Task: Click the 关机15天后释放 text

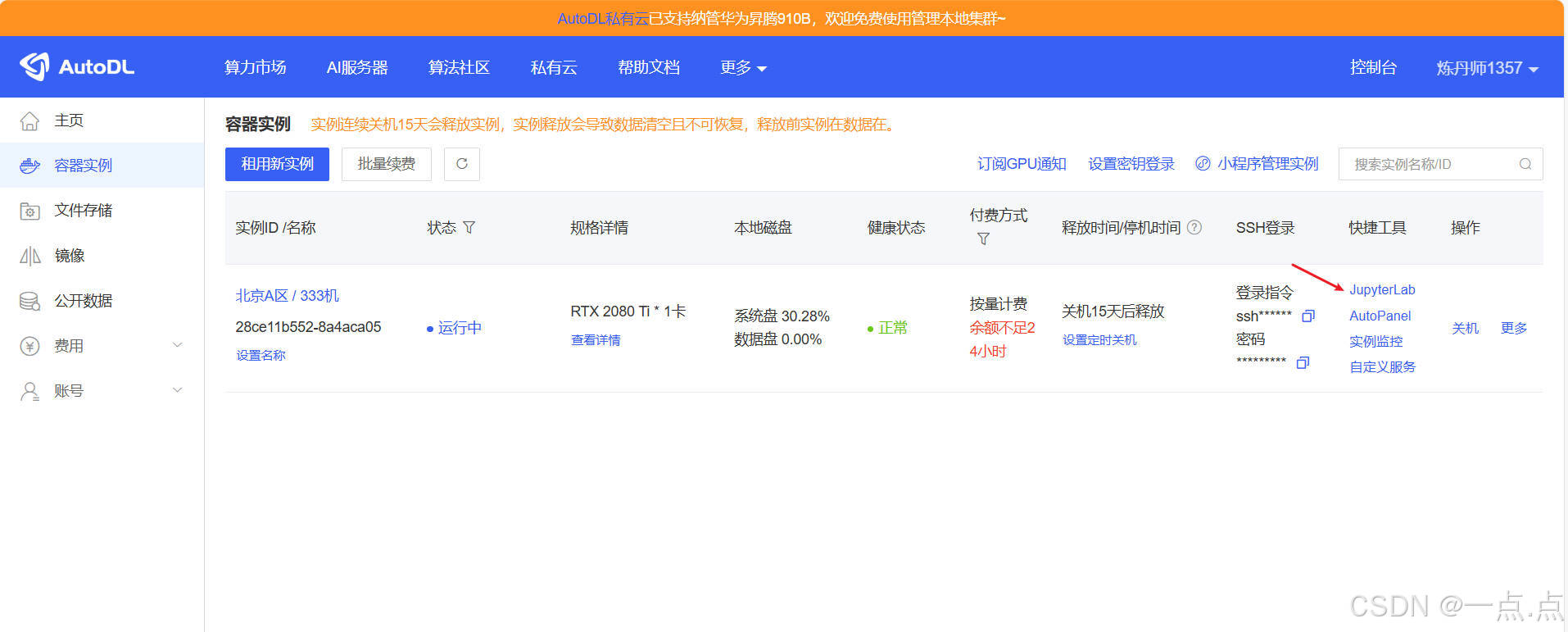Action: click(1113, 311)
